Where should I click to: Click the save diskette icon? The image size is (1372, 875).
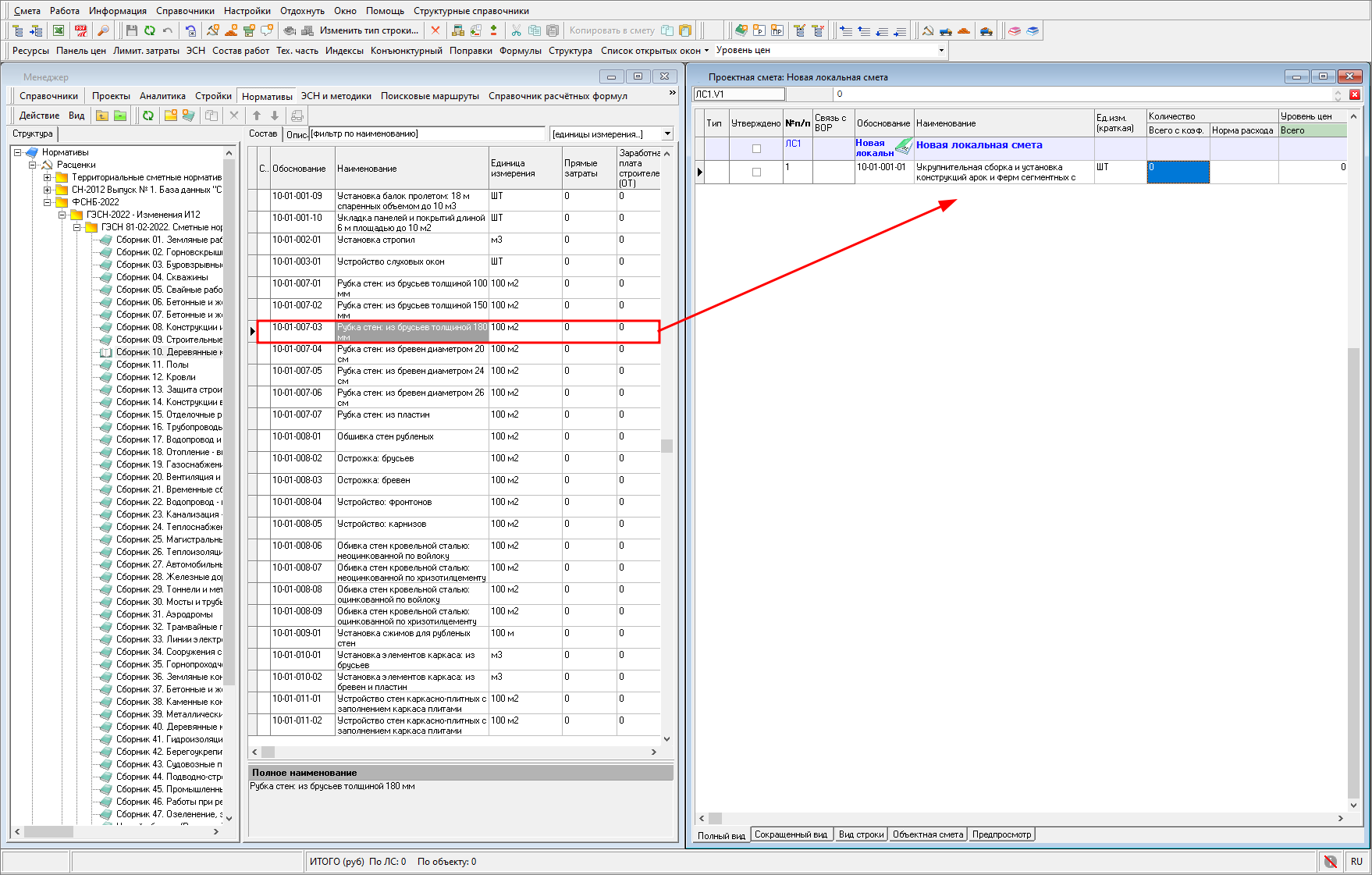click(131, 30)
